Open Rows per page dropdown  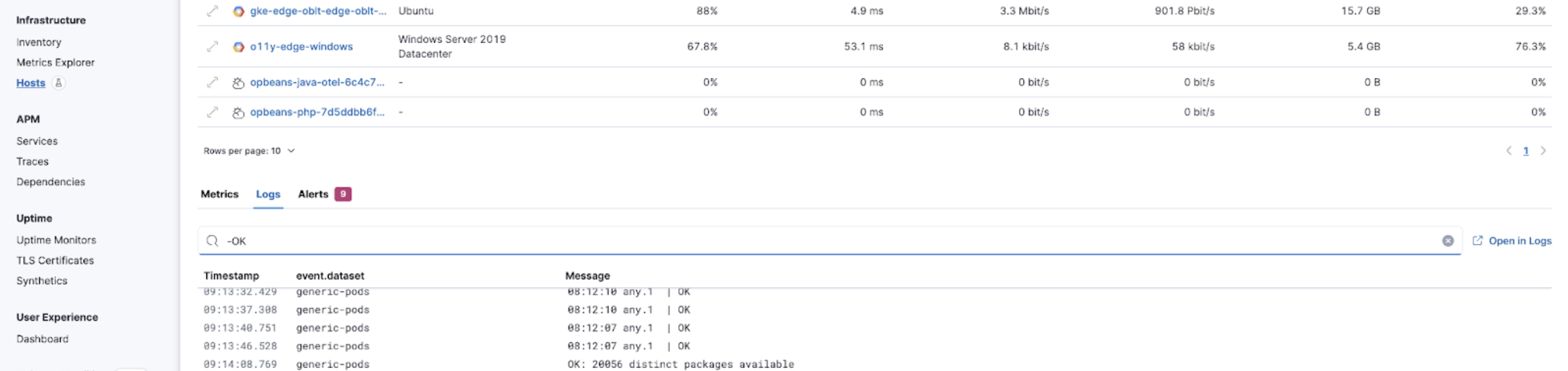click(249, 151)
